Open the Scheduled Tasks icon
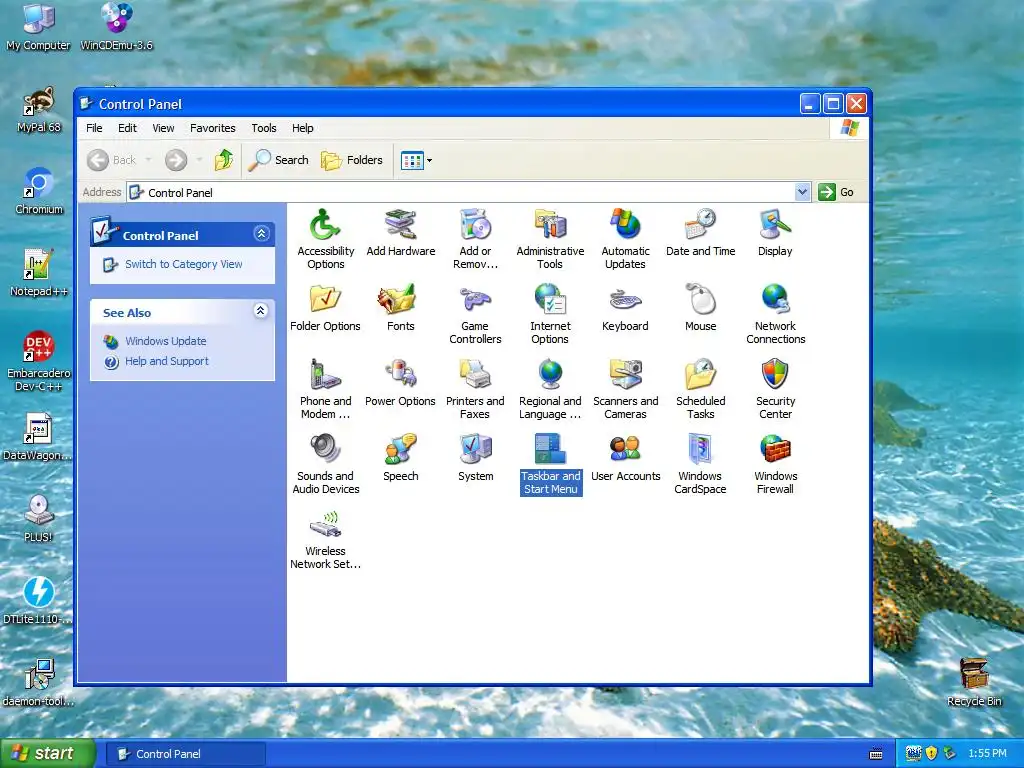 (x=700, y=389)
